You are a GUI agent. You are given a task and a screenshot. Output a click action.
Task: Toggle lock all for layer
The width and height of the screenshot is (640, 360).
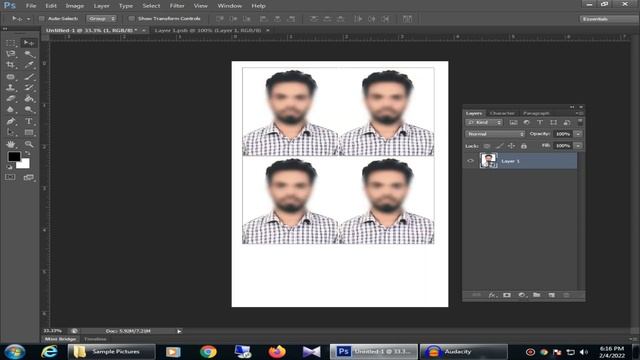click(x=524, y=146)
